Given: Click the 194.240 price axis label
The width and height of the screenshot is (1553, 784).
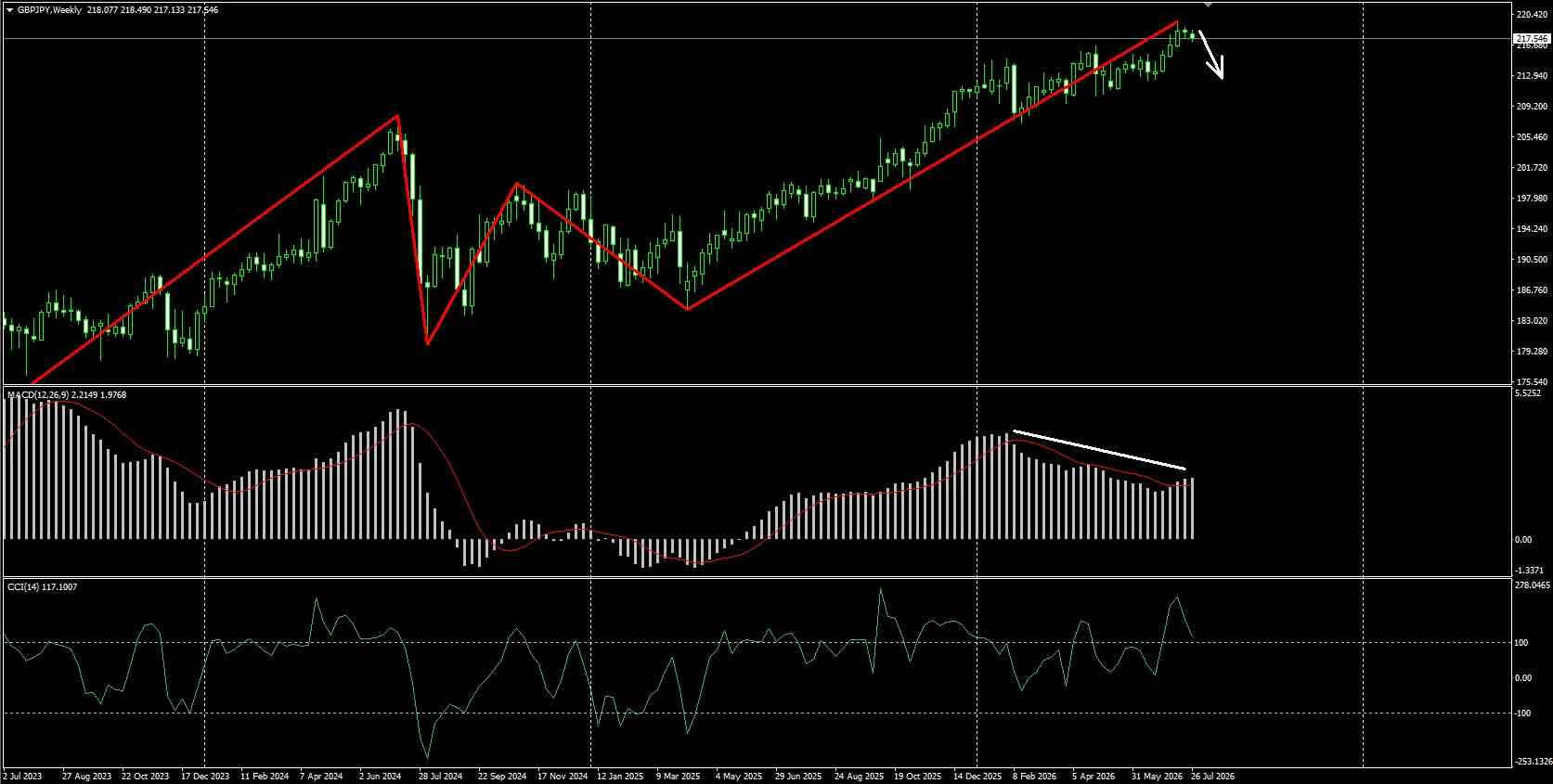Looking at the screenshot, I should coord(1532,229).
